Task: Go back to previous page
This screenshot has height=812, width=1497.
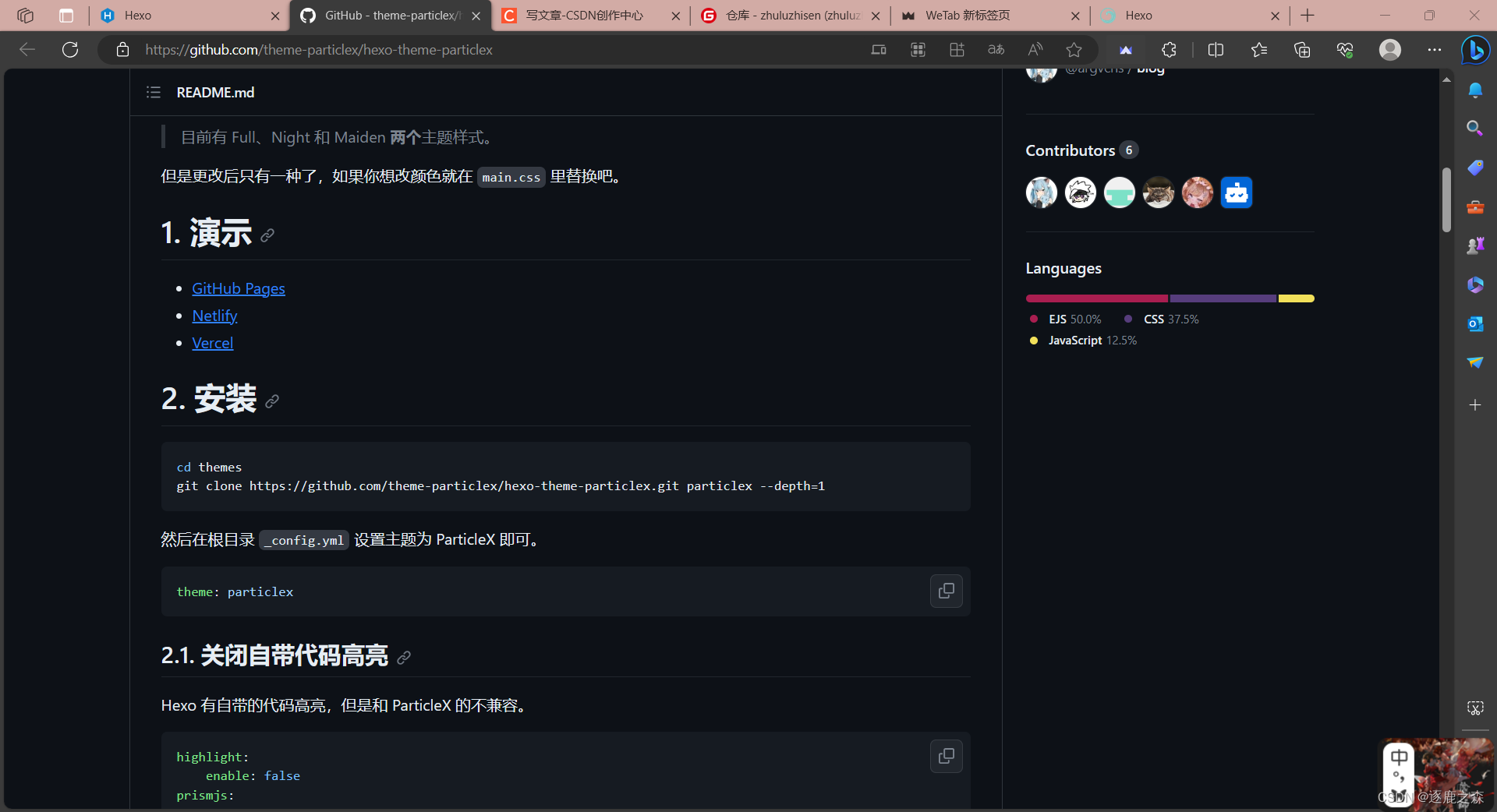Action: tap(27, 50)
